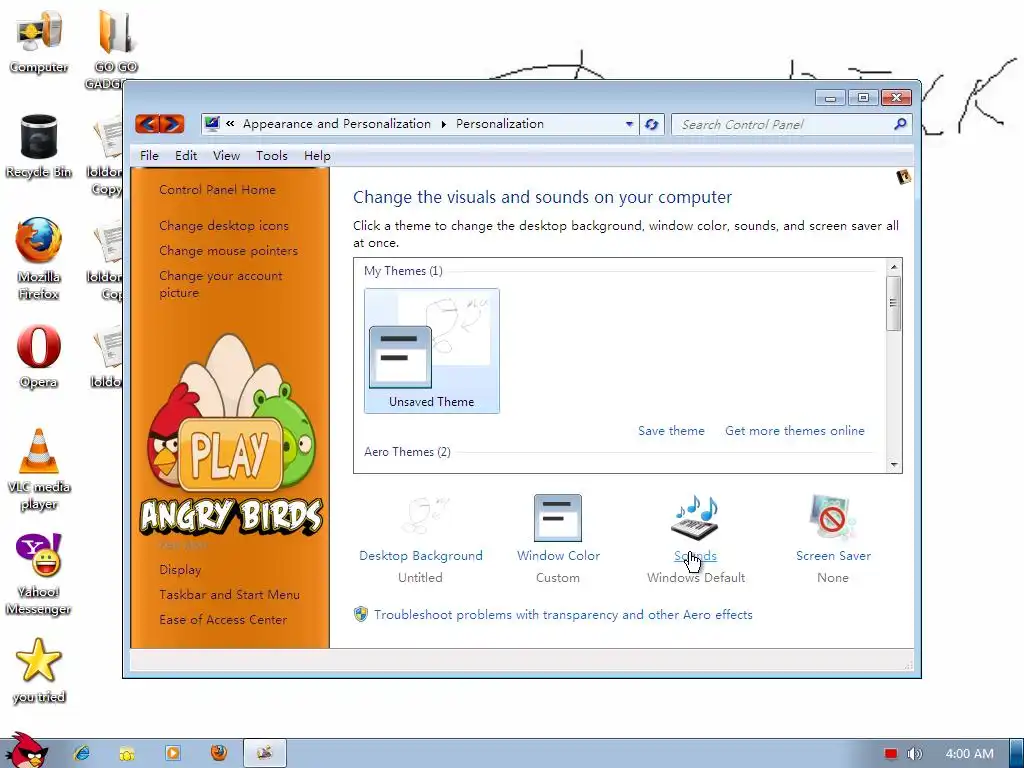Click the Sounds music notes icon
The image size is (1024, 768).
(x=696, y=517)
